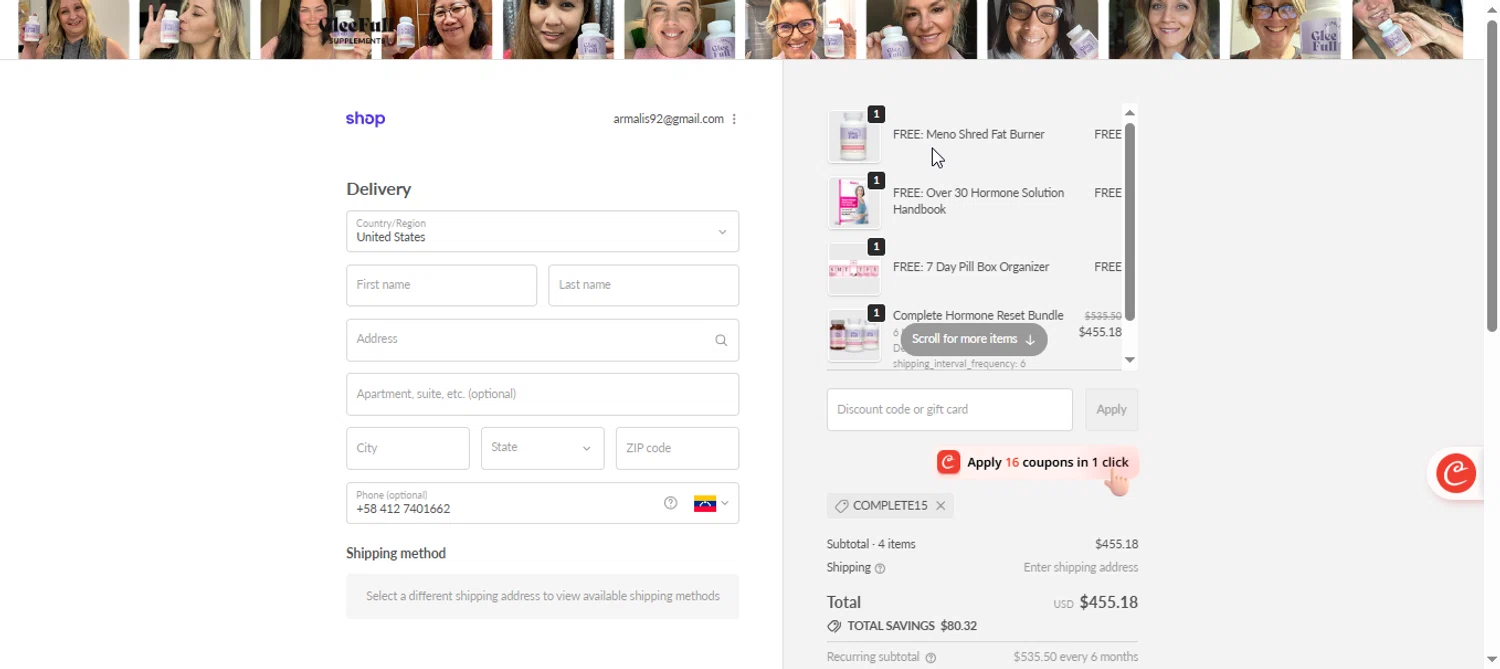The image size is (1500, 669).
Task: Click the order list scroll-up arrow
Action: tap(1130, 113)
